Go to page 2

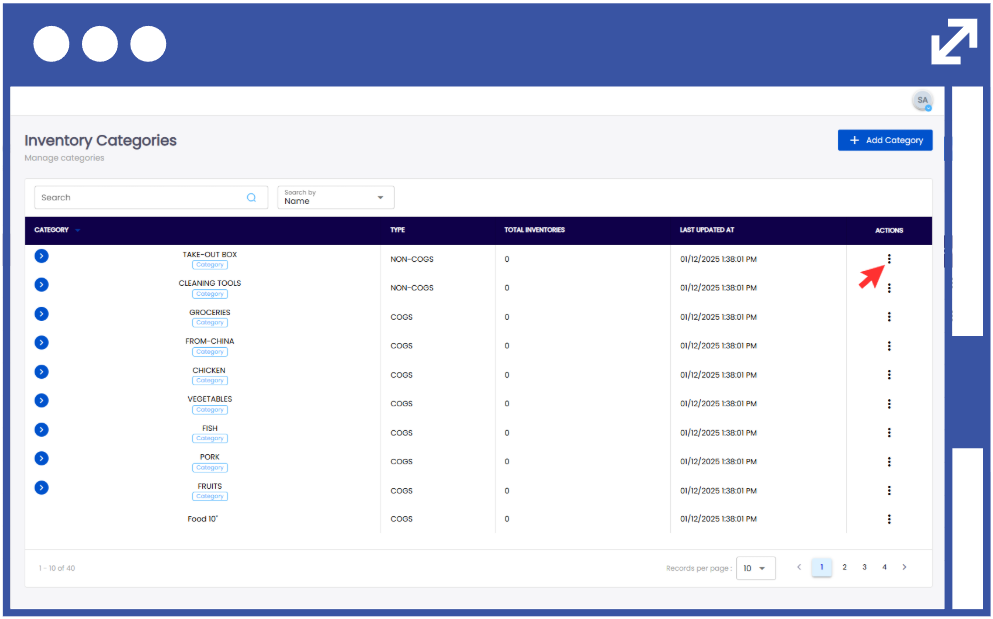click(844, 567)
